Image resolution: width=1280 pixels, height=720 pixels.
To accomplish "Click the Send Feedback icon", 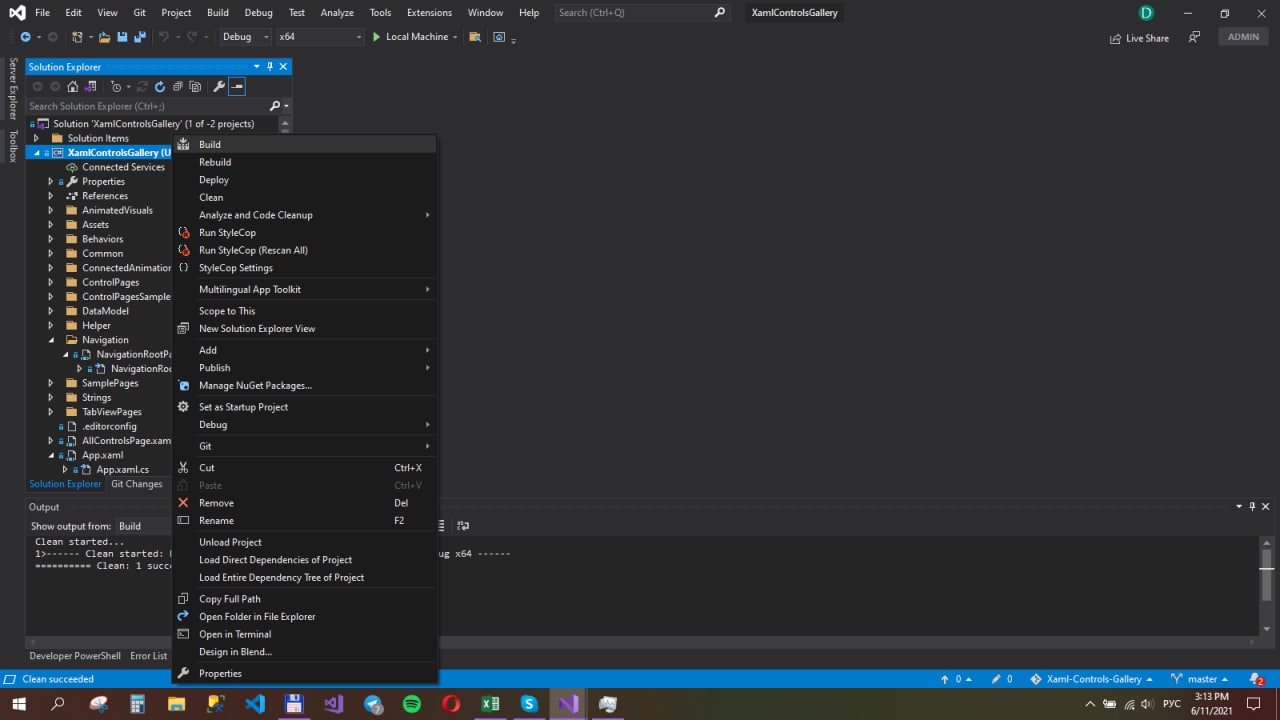I will 1194,37.
